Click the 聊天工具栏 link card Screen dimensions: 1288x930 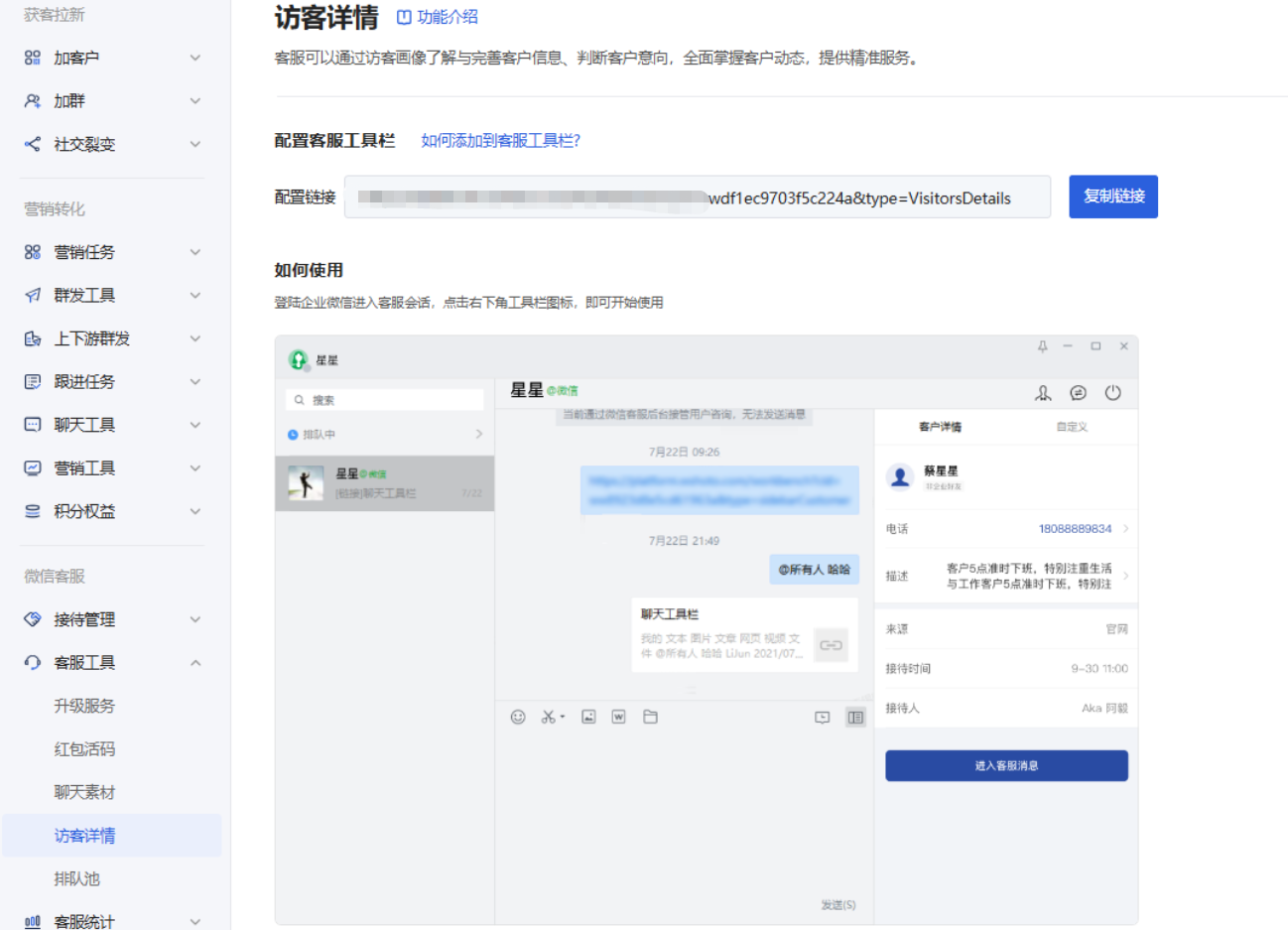pyautogui.click(x=745, y=635)
